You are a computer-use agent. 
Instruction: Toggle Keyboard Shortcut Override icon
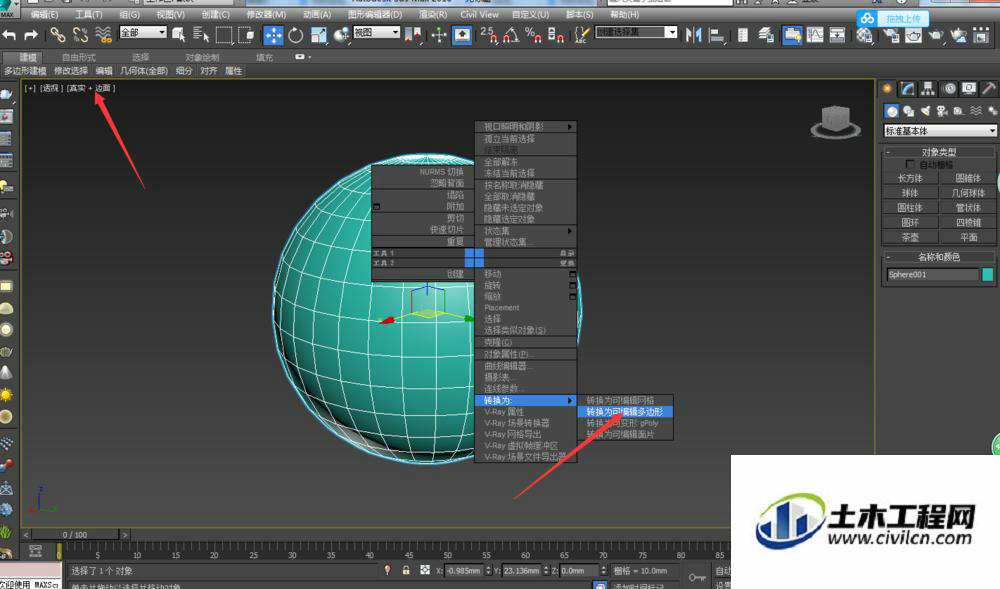click(462, 35)
